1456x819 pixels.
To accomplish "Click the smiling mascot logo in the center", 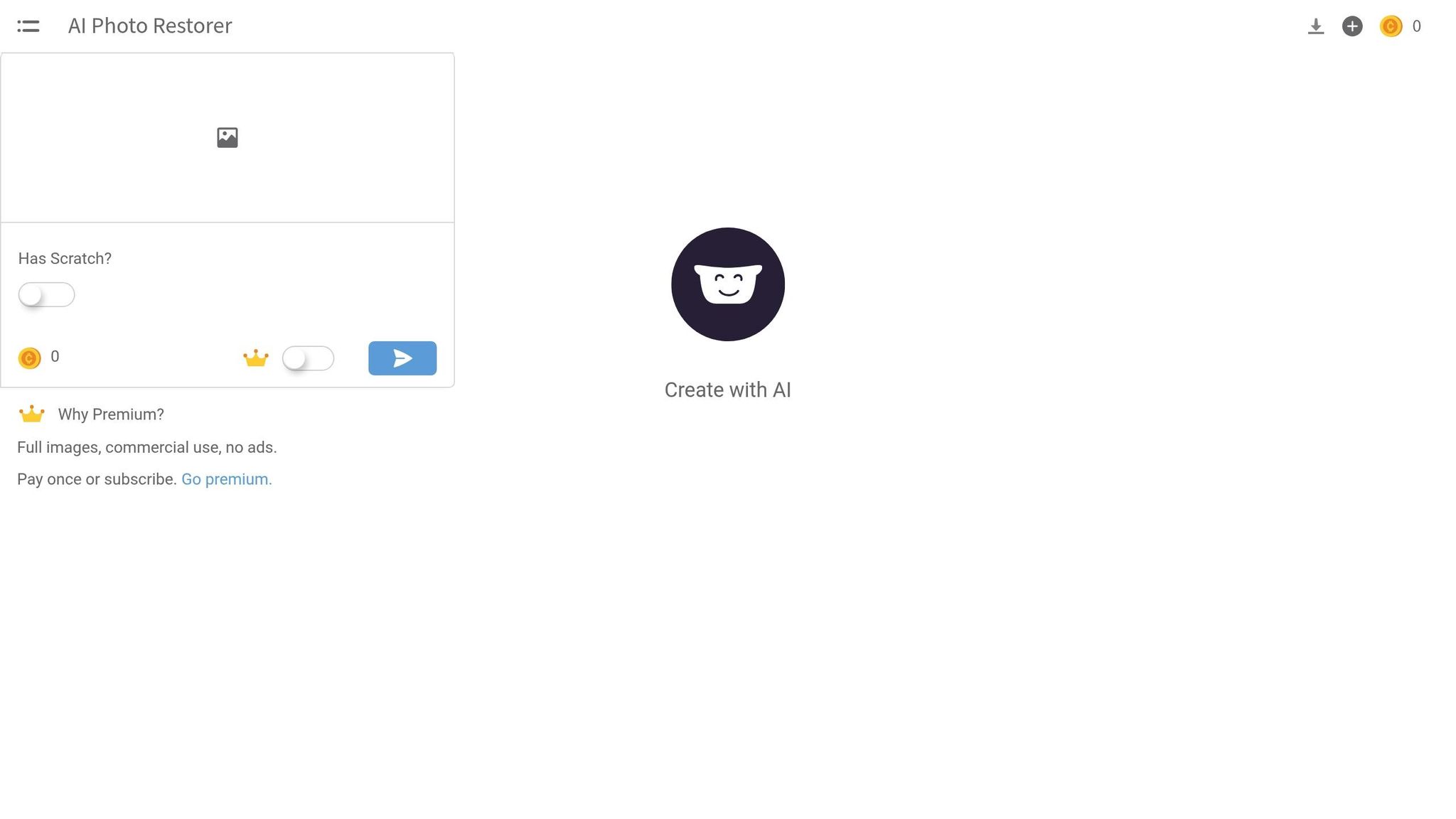I will coord(728,284).
